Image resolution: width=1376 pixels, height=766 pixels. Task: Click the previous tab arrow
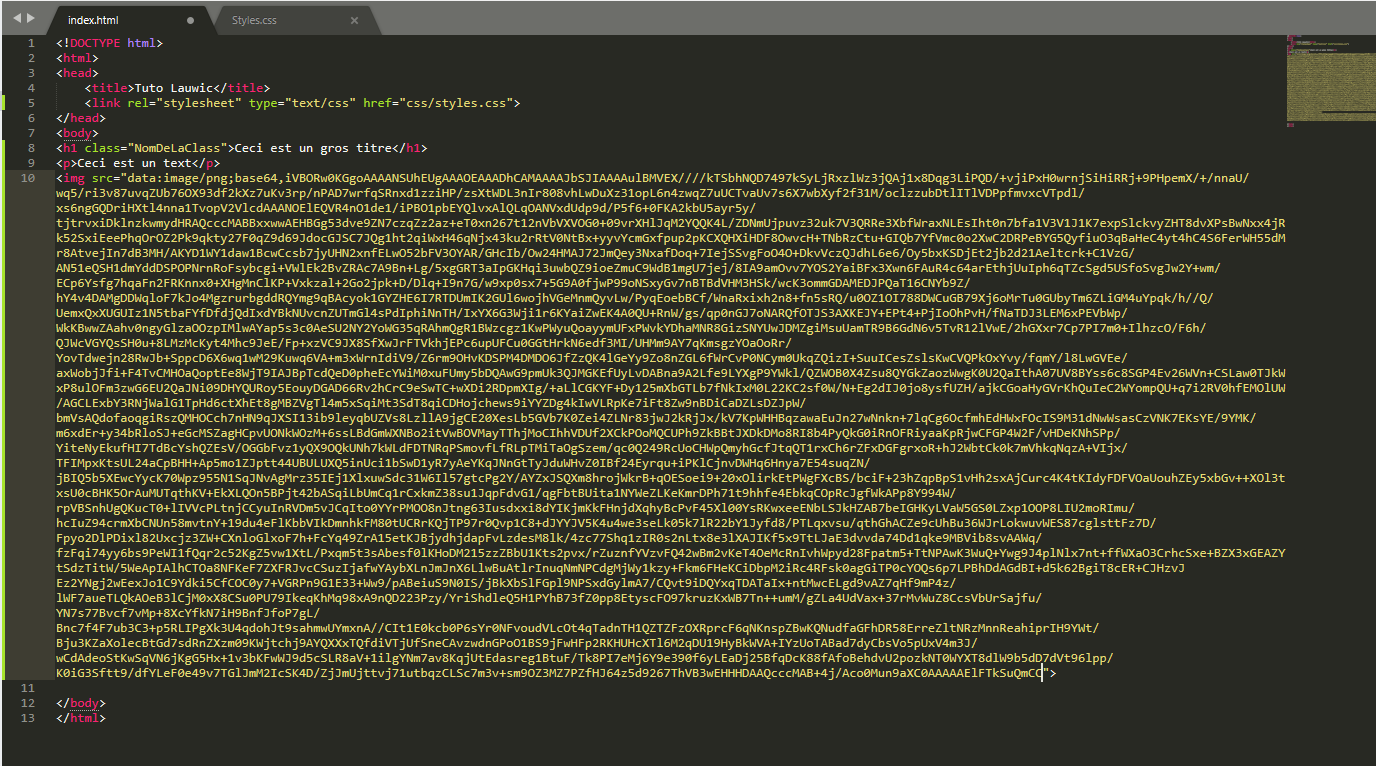coord(17,19)
